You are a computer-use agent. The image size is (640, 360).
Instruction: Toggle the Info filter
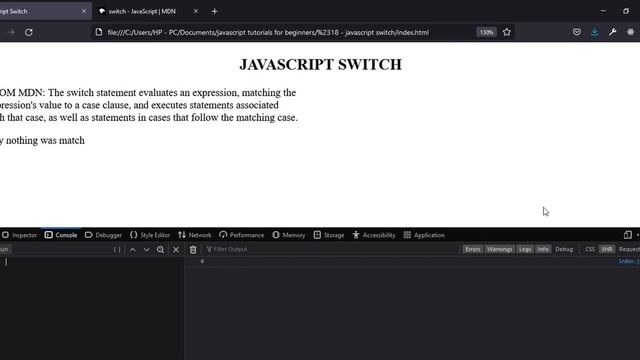coord(543,249)
